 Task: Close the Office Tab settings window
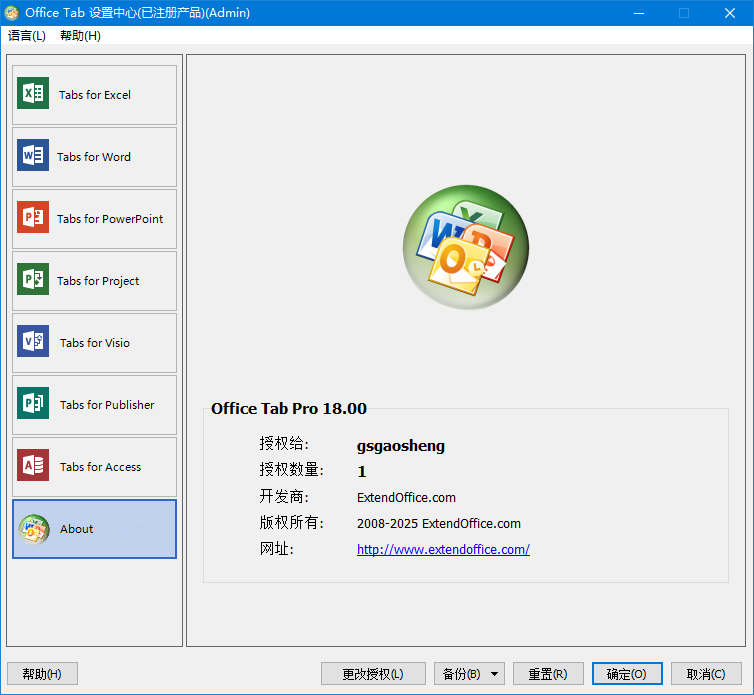[x=729, y=13]
